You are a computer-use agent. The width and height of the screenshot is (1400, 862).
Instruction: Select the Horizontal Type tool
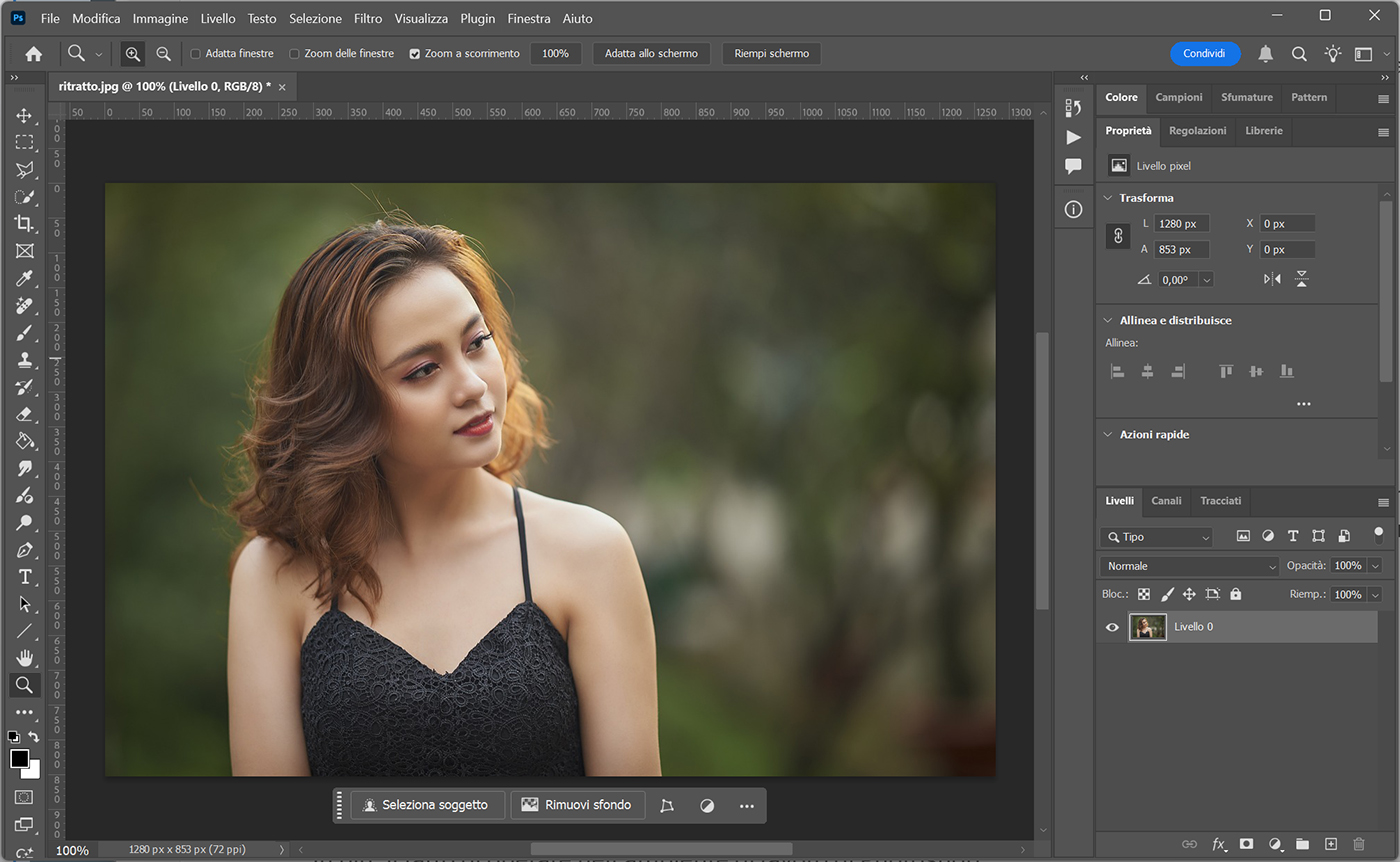point(24,577)
